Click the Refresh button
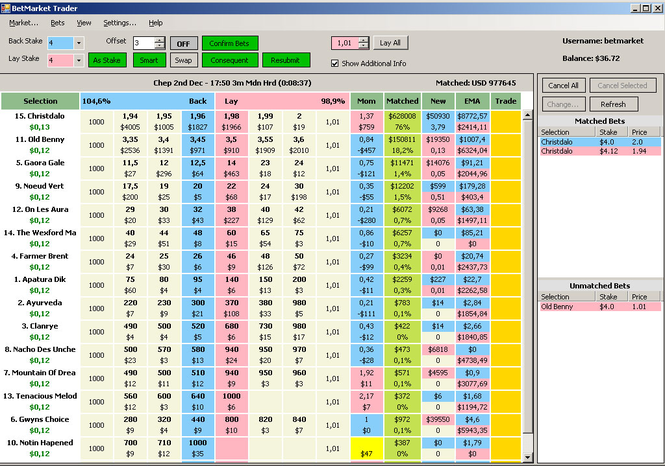665x466 pixels. click(x=613, y=104)
